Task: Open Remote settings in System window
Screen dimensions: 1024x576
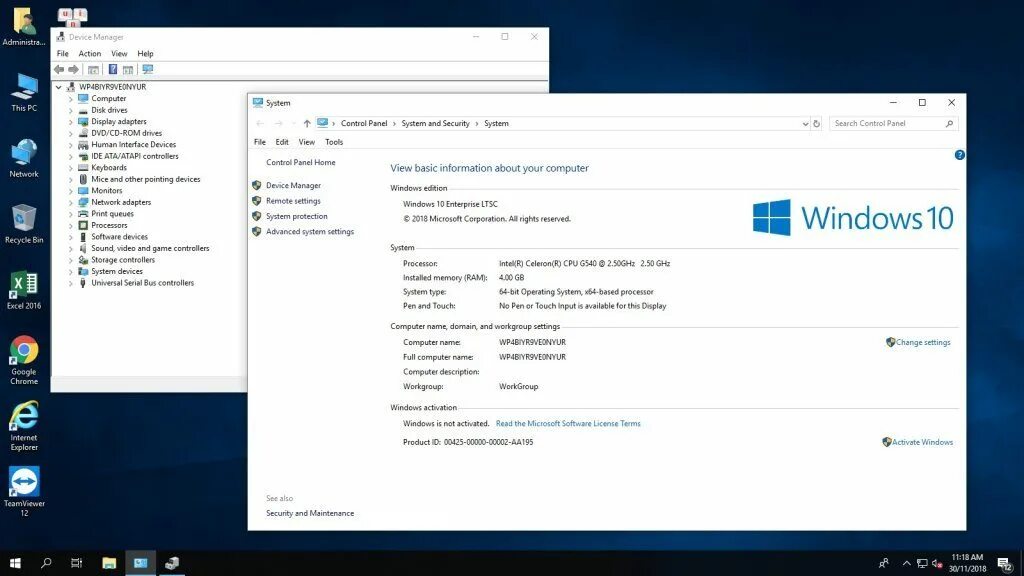Action: click(x=293, y=201)
